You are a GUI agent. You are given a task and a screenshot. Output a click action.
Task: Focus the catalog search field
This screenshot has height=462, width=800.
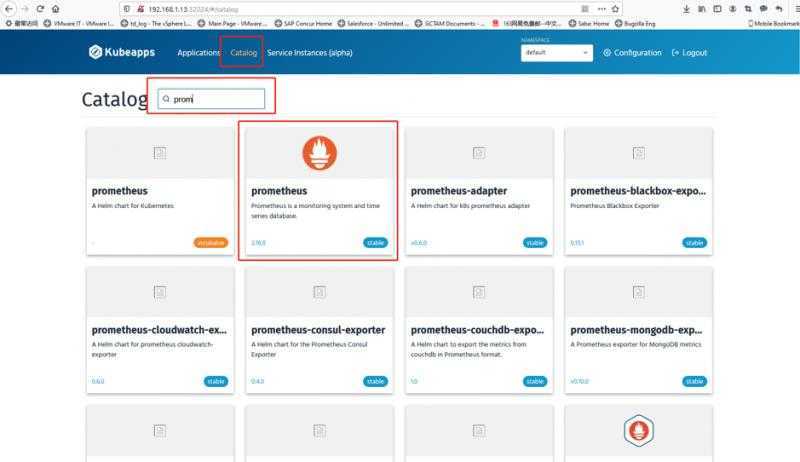[211, 99]
